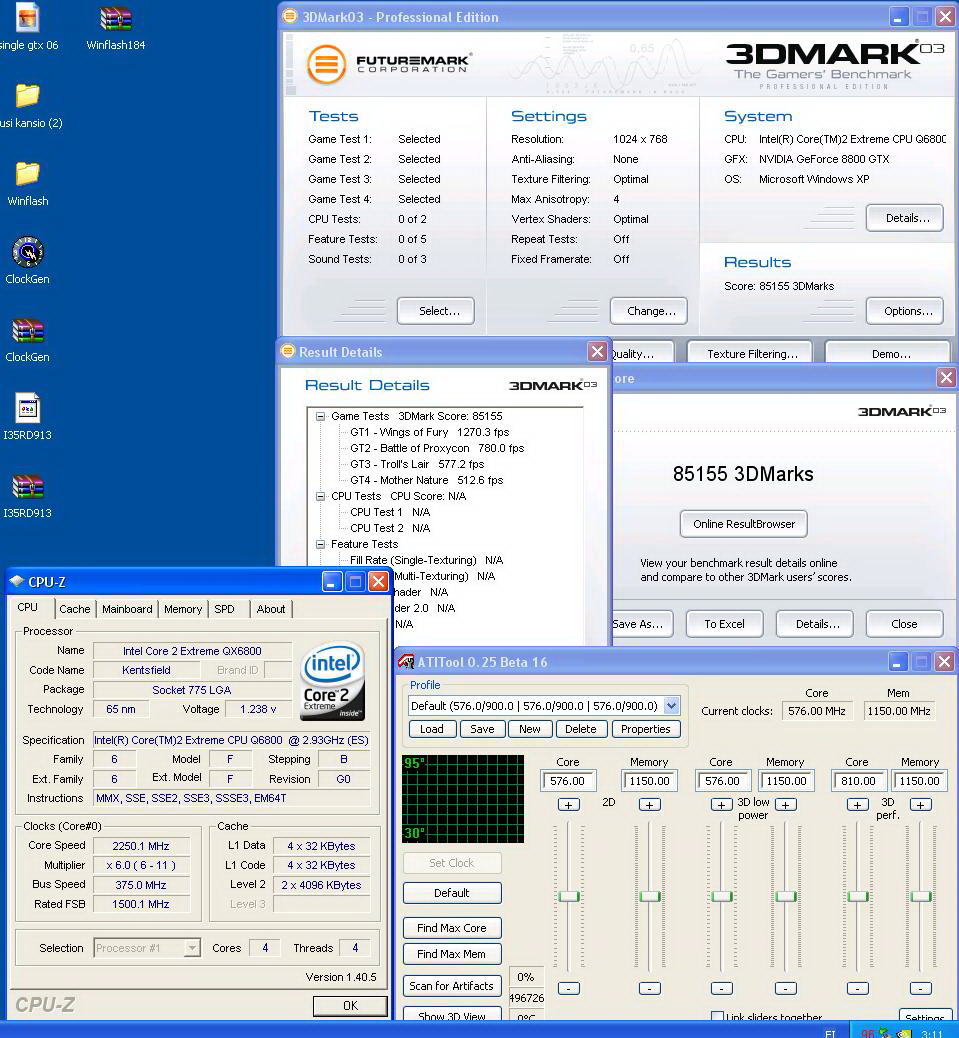Click the 2D Memory clock slider handle
The width and height of the screenshot is (959, 1038).
click(x=649, y=896)
